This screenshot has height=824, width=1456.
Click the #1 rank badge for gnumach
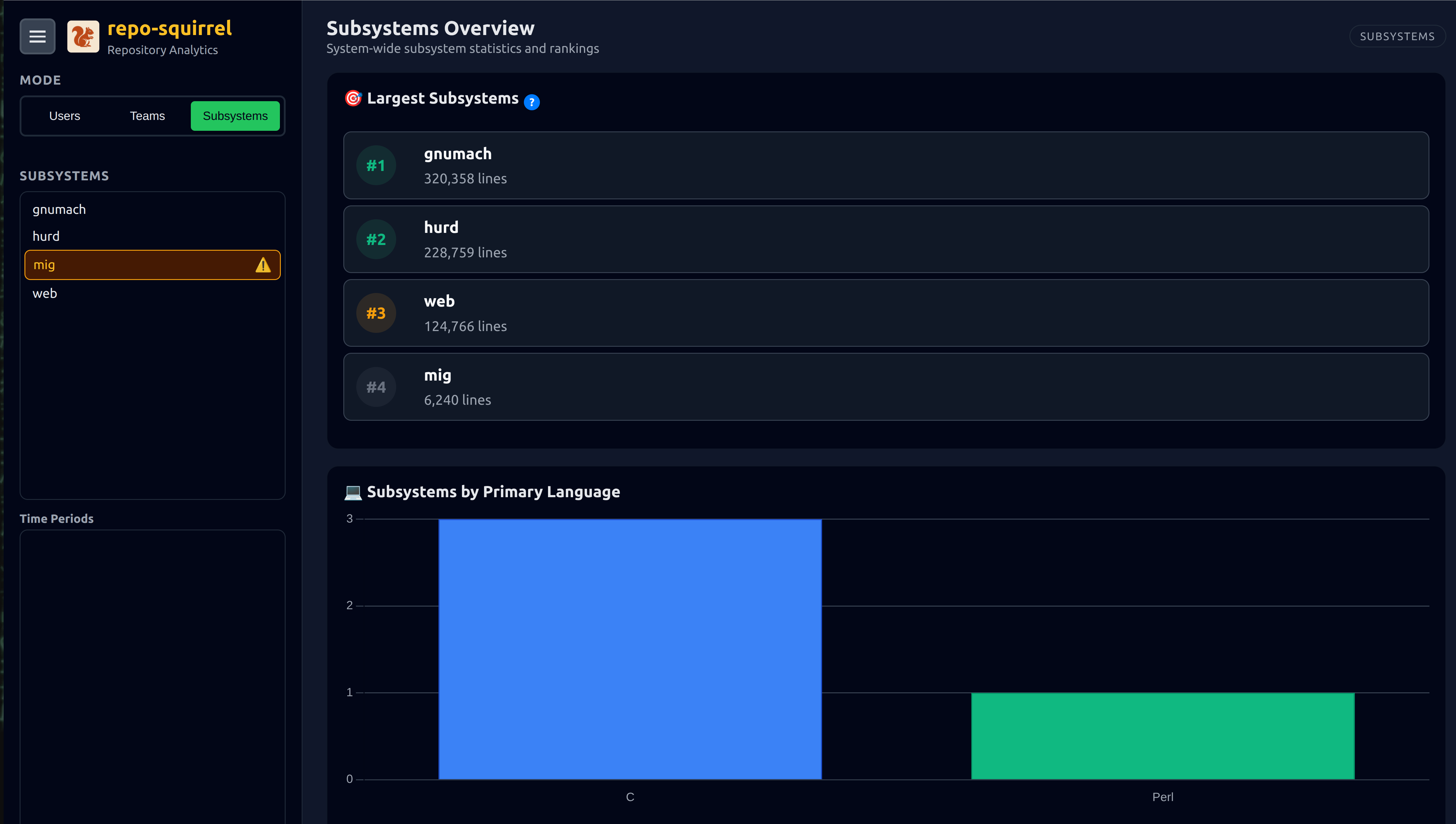tap(376, 165)
